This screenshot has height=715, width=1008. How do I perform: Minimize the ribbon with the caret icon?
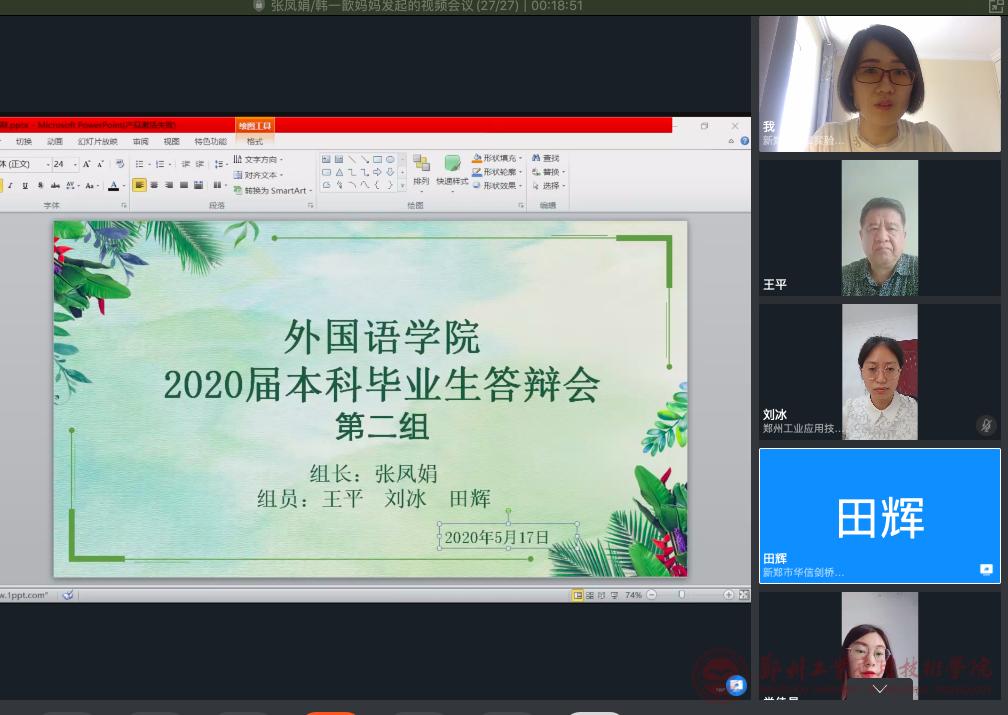[731, 141]
